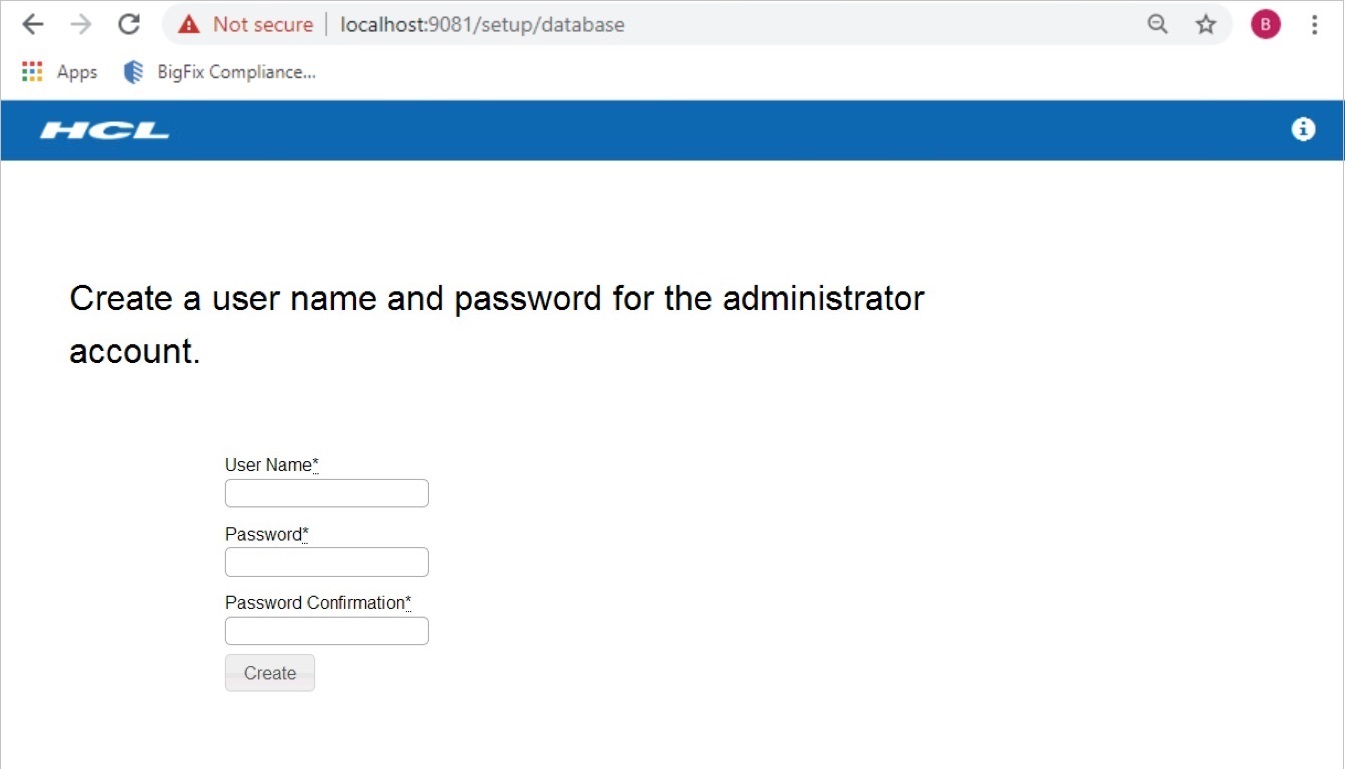The width and height of the screenshot is (1345, 769).
Task: Focus the Password Confirmation field
Action: [327, 631]
